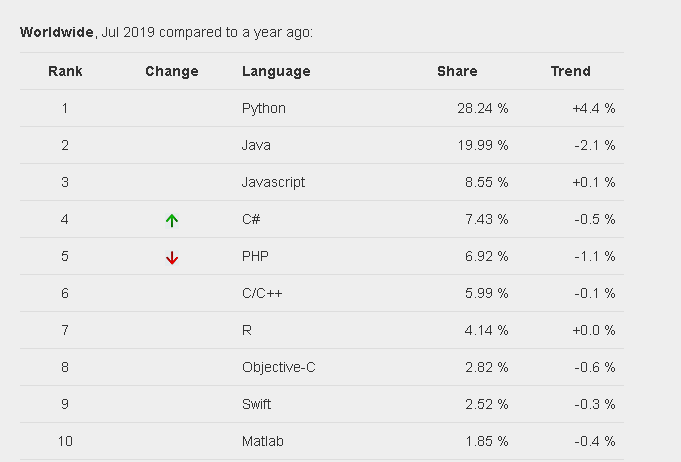Select the R language row name
The height and width of the screenshot is (462, 681).
coord(247,330)
